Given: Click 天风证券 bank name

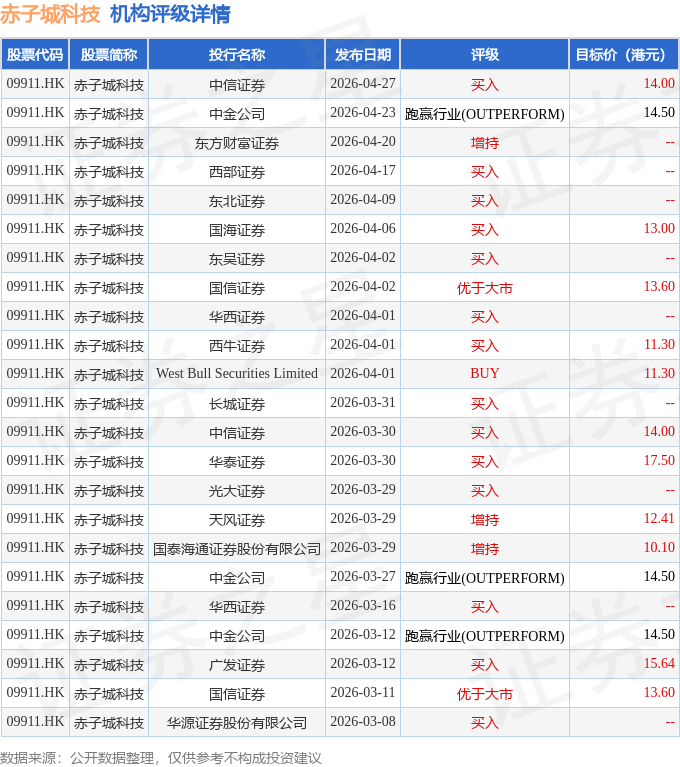Looking at the screenshot, I should 237,520.
